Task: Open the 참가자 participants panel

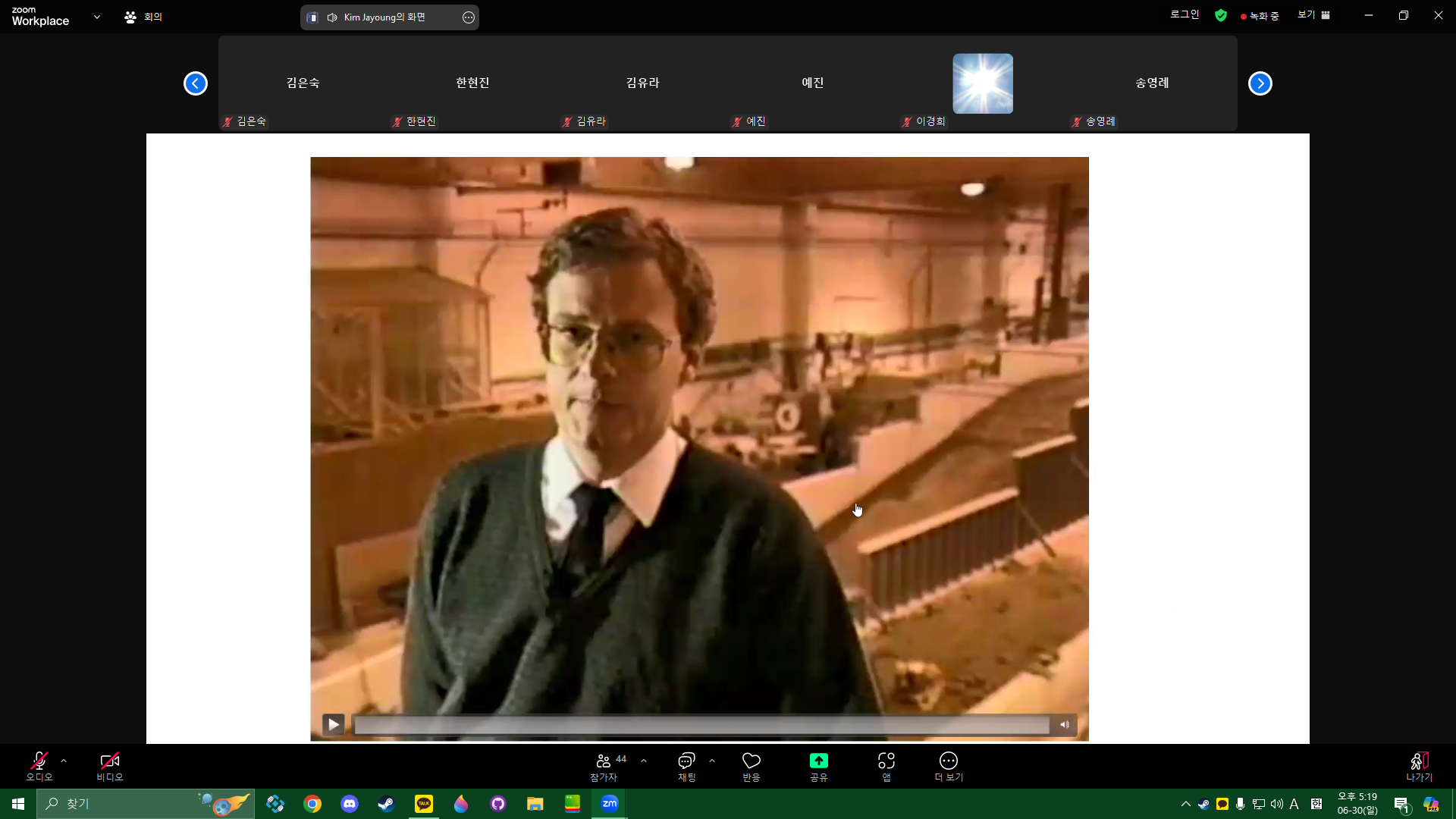Action: [604, 767]
